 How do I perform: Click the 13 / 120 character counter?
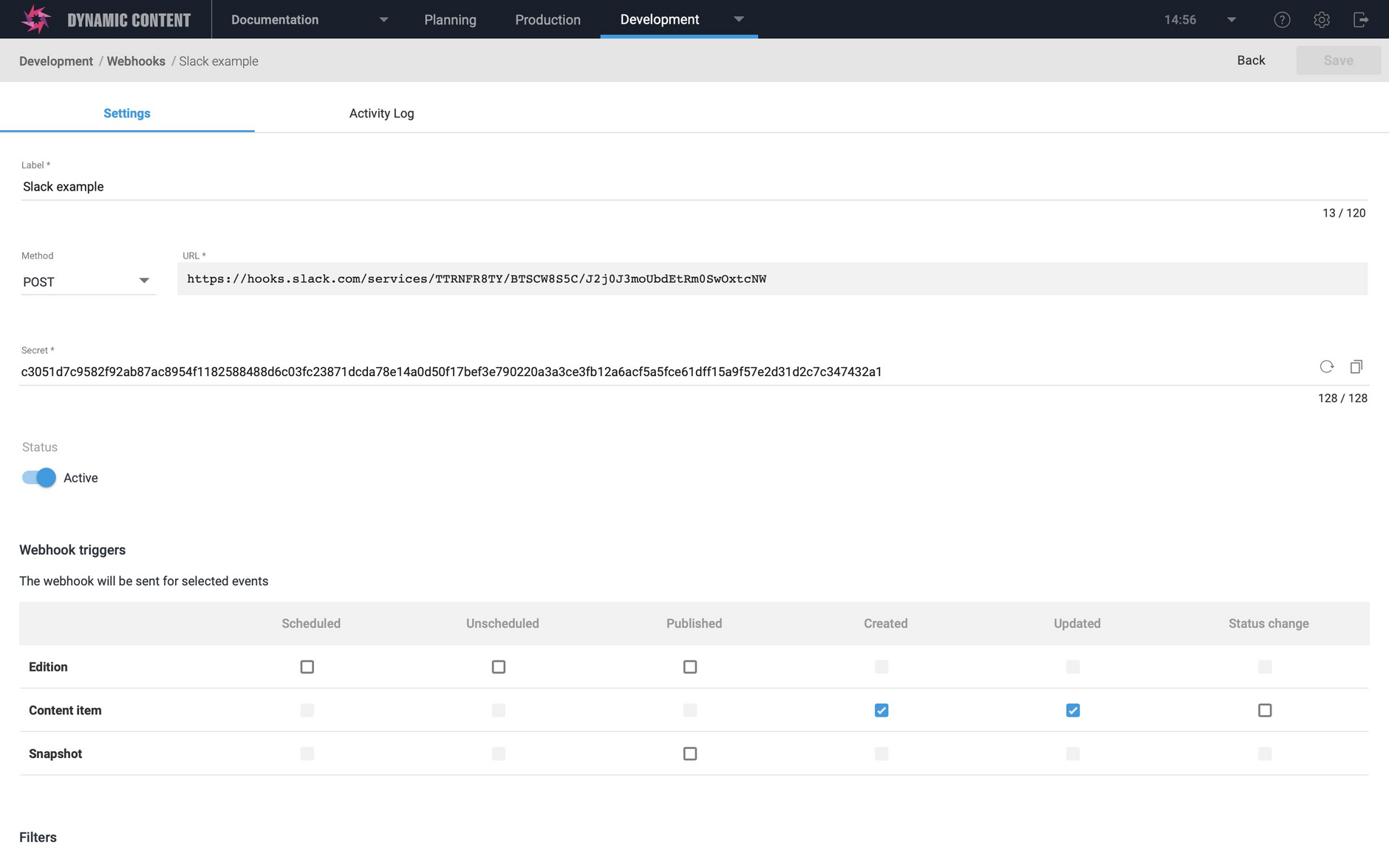(1344, 213)
